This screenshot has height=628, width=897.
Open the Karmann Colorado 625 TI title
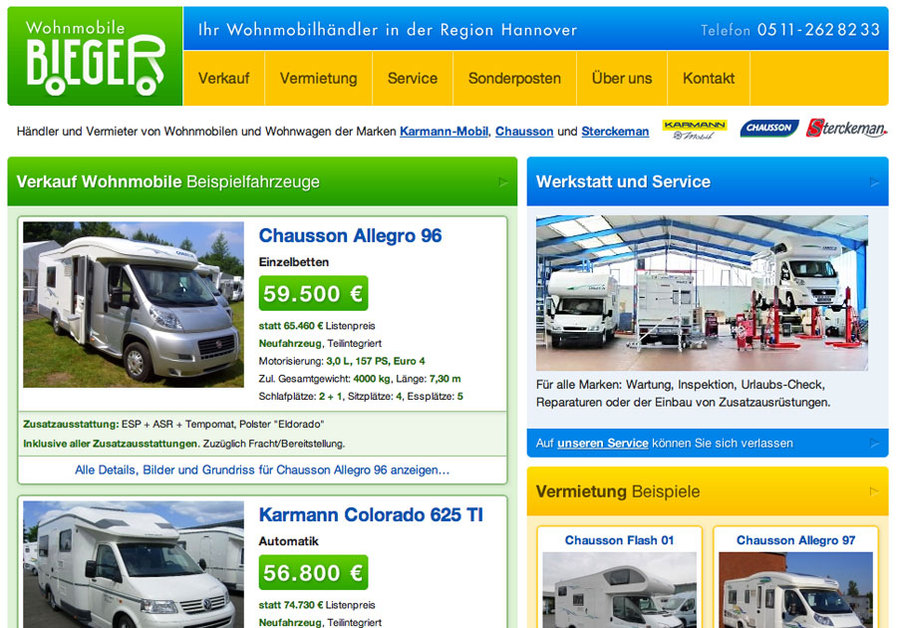click(371, 515)
